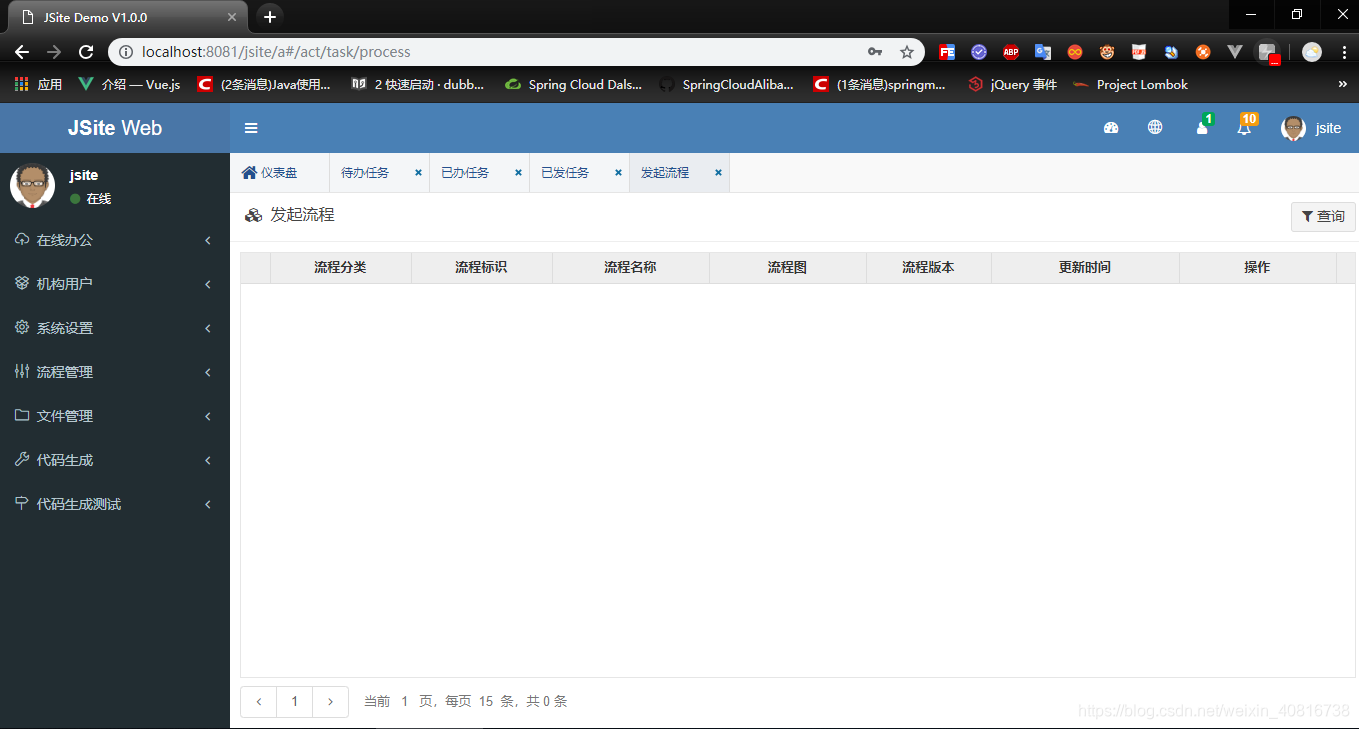
Task: Close the 已发任务 tab
Action: (x=618, y=171)
